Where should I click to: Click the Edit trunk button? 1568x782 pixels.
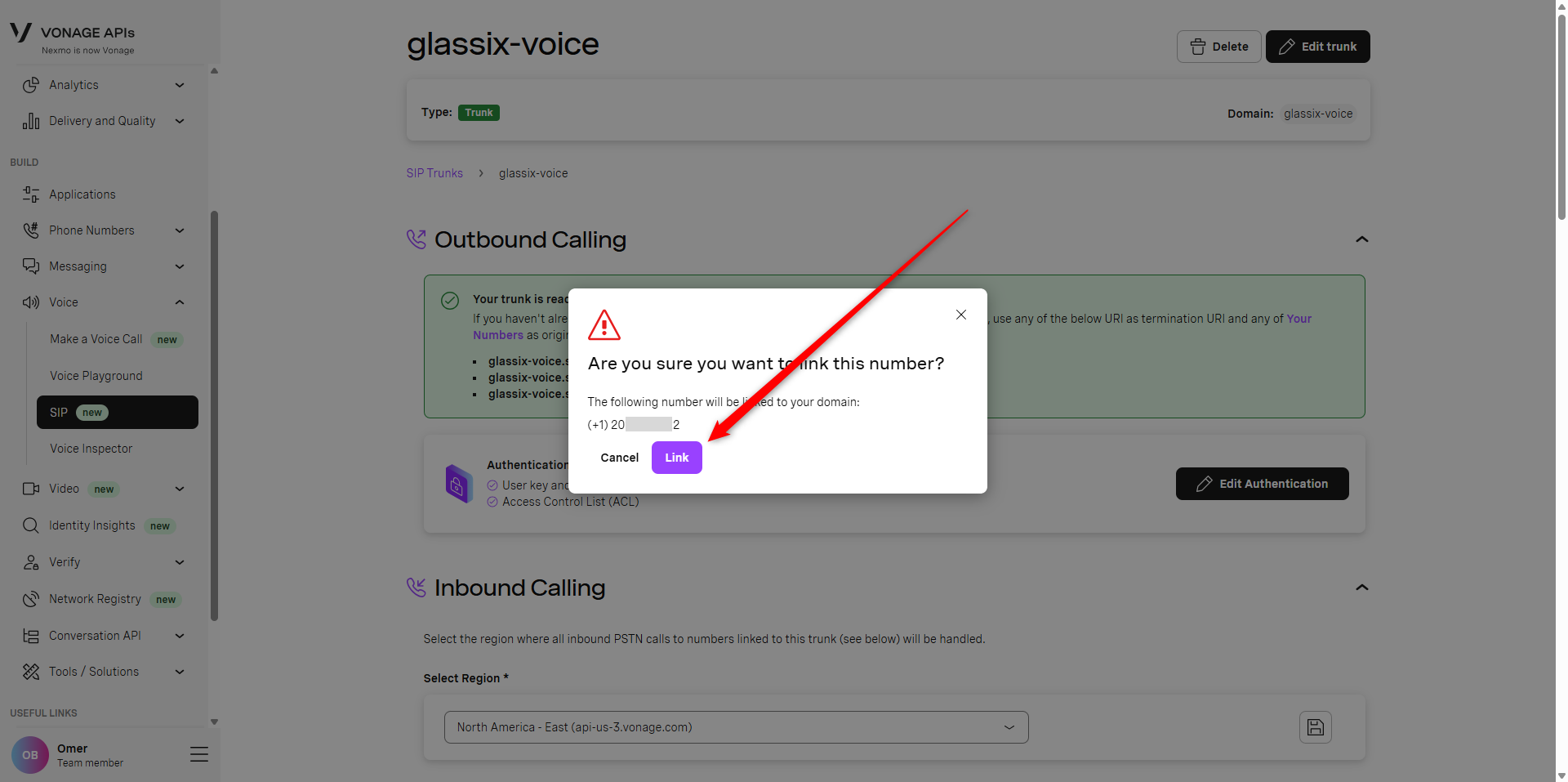(x=1317, y=47)
